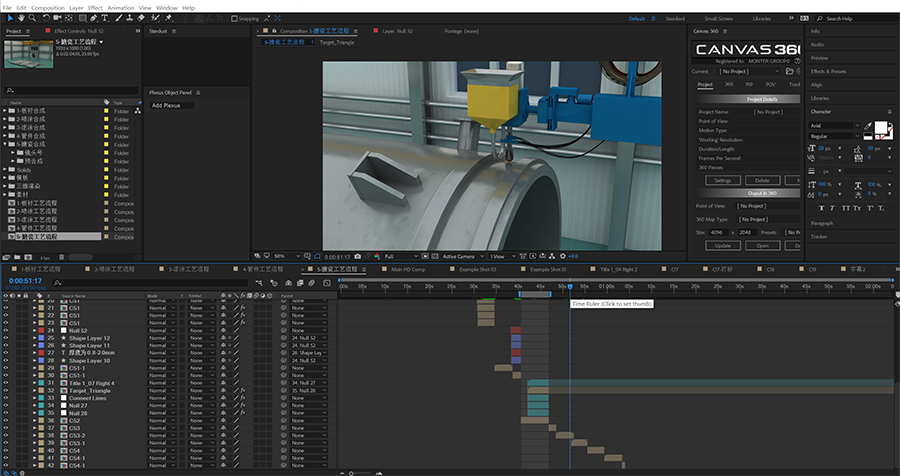Image resolution: width=900 pixels, height=476 pixels.
Task: Open the Graph Editor in timeline
Action: point(327,283)
